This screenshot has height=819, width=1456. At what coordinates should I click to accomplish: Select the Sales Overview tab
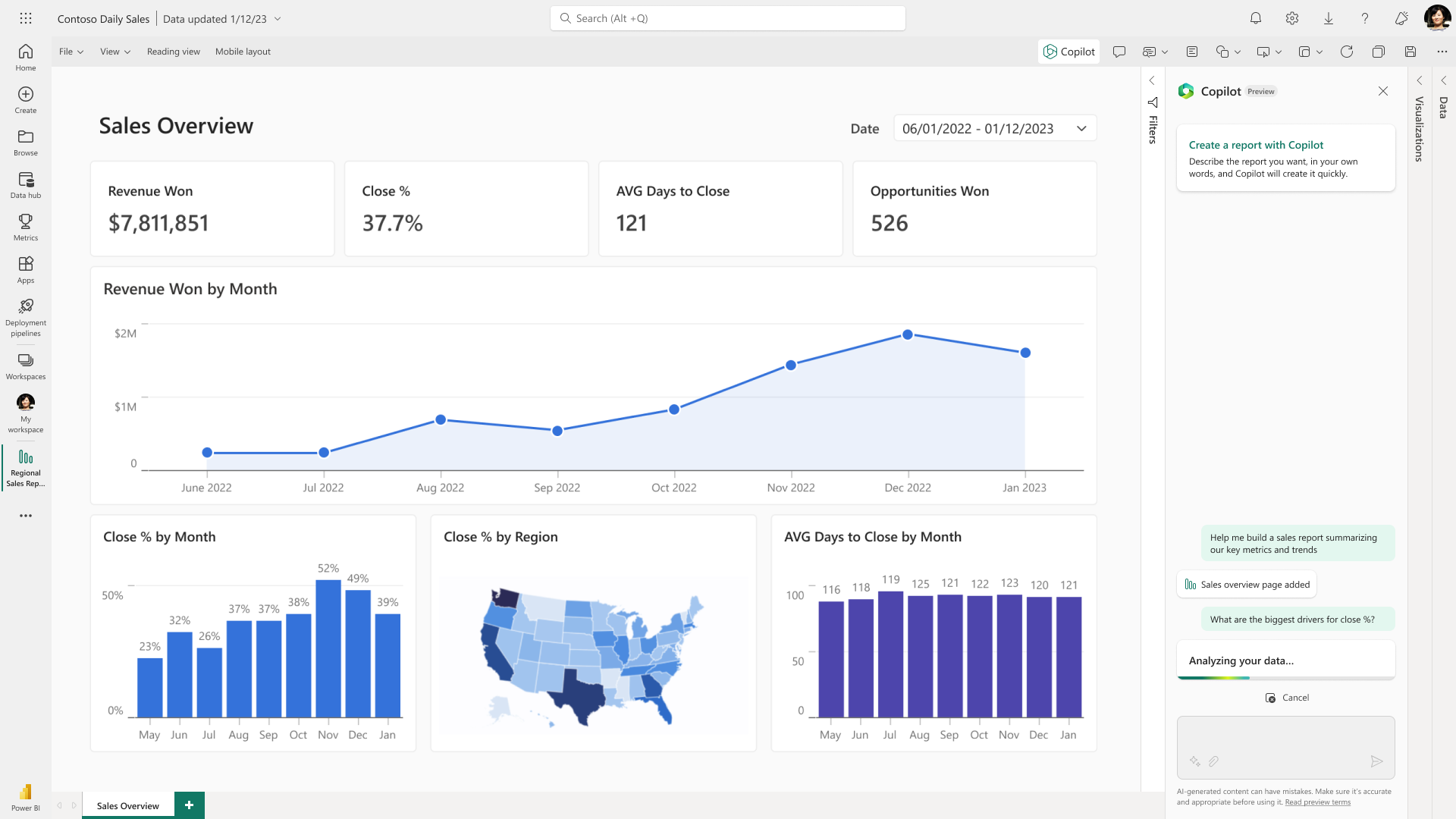pos(128,805)
